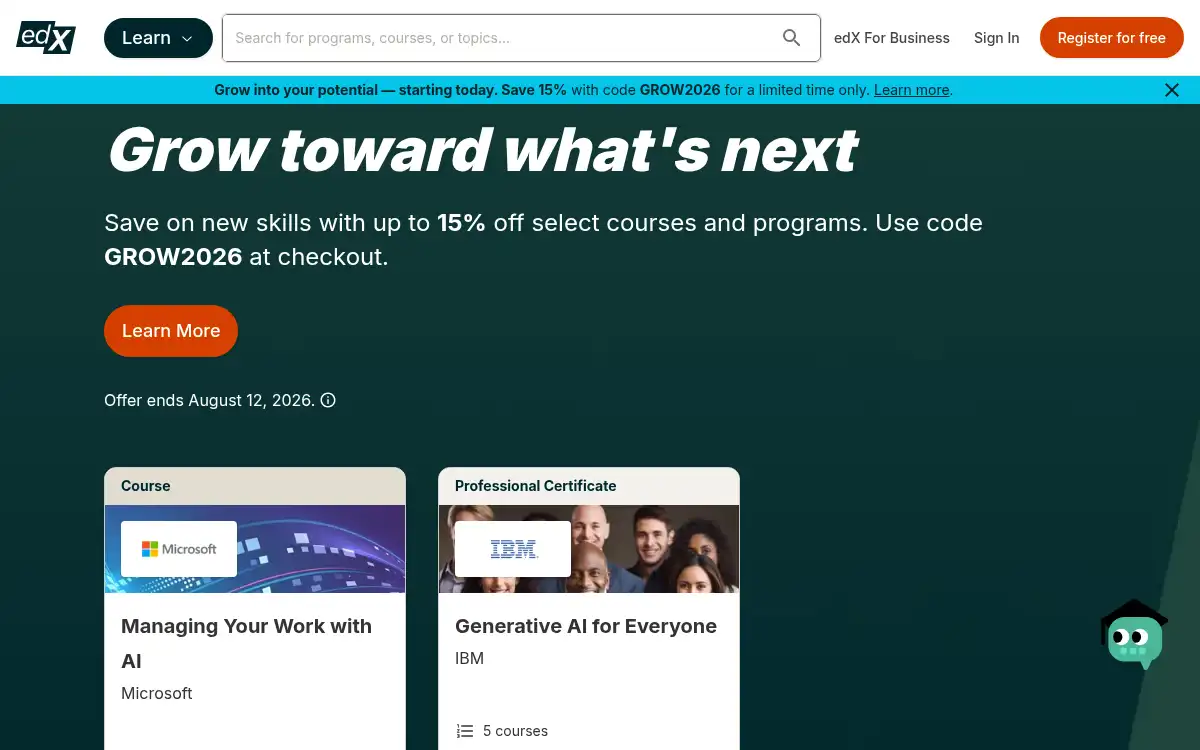The height and width of the screenshot is (750, 1200).
Task: Follow the banner's Learn more link
Action: coord(911,90)
